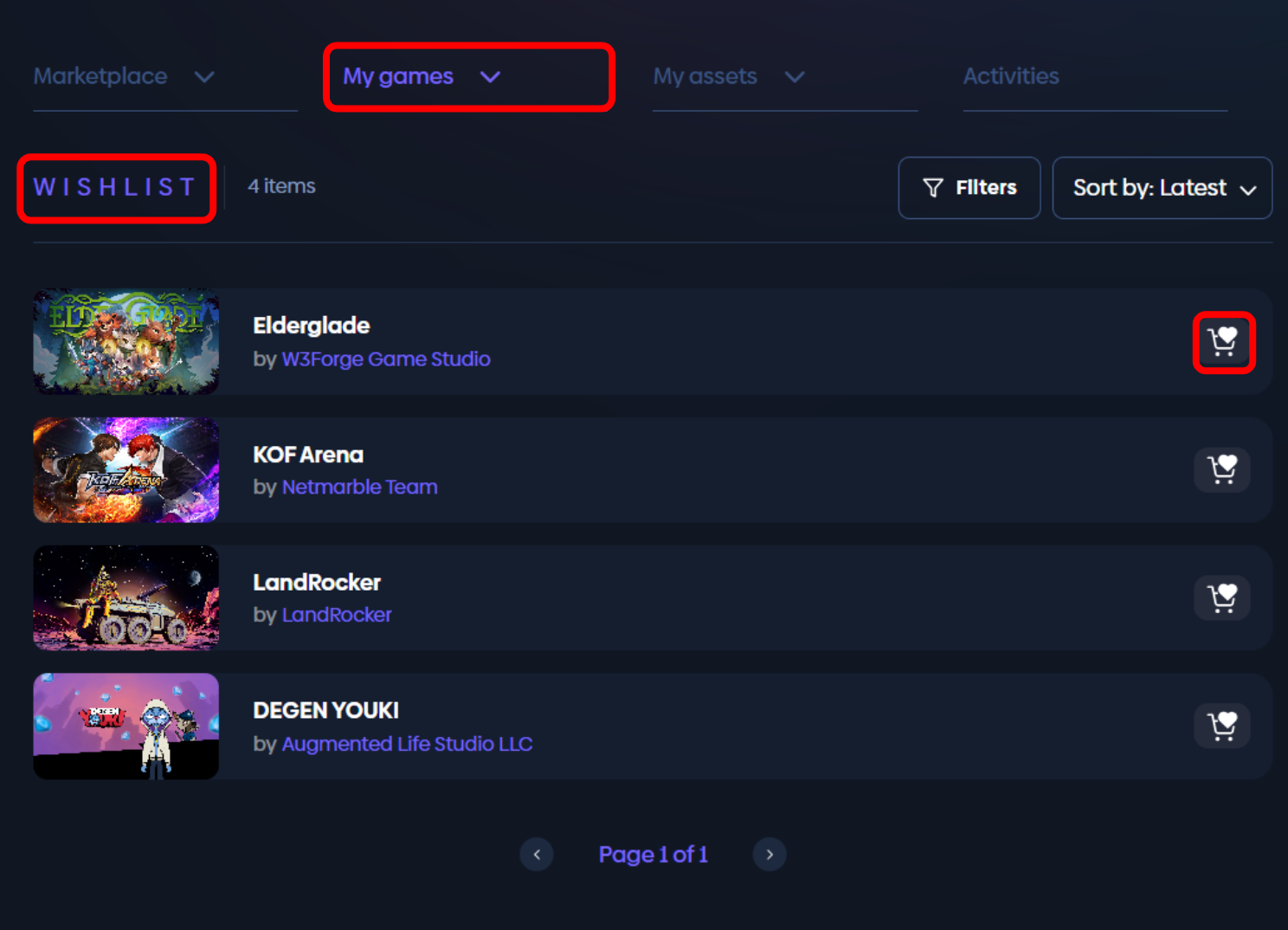Image resolution: width=1288 pixels, height=930 pixels.
Task: Visit the LandRocker developer link
Action: [337, 616]
